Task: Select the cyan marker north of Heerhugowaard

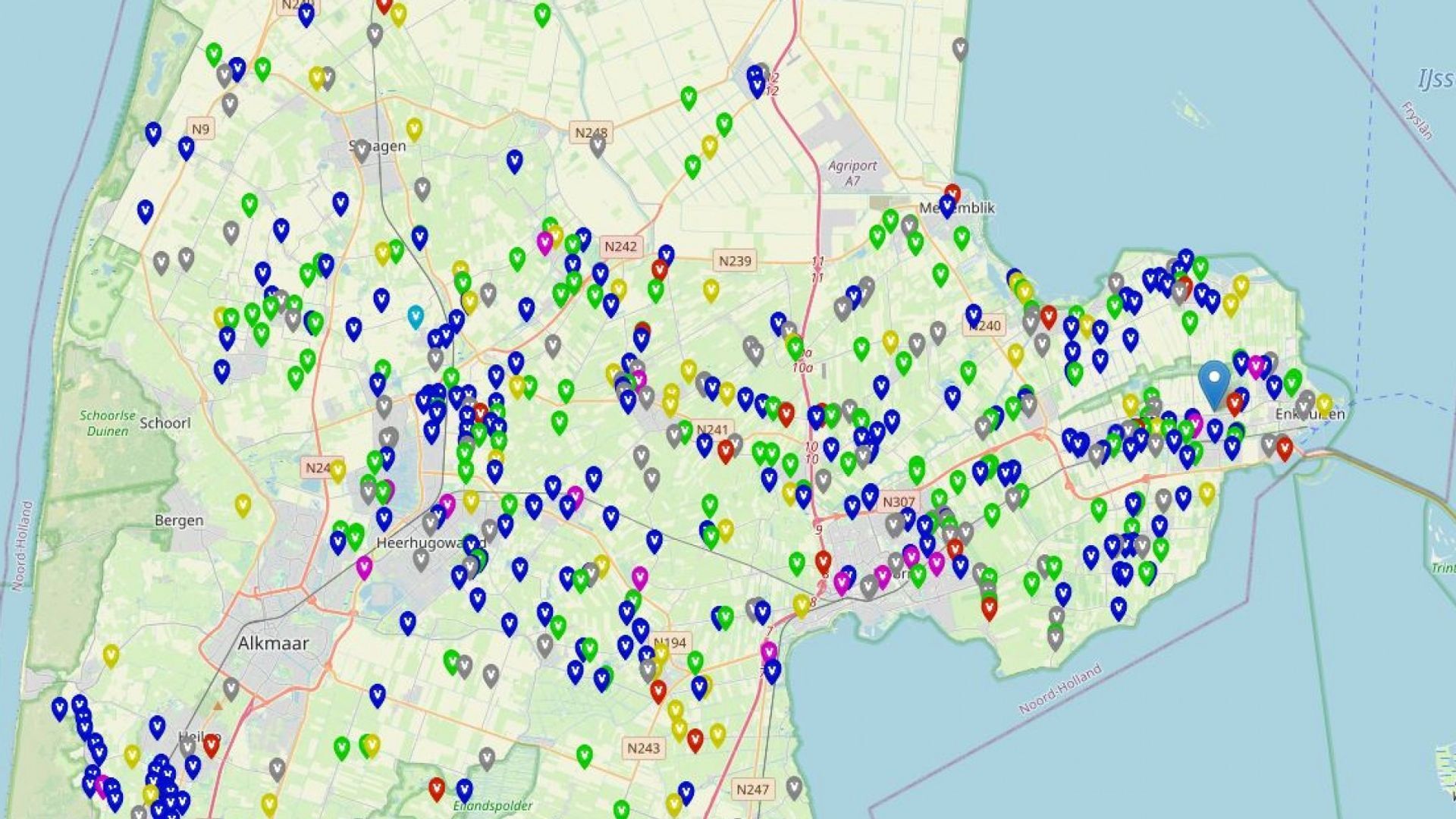Action: point(415,315)
